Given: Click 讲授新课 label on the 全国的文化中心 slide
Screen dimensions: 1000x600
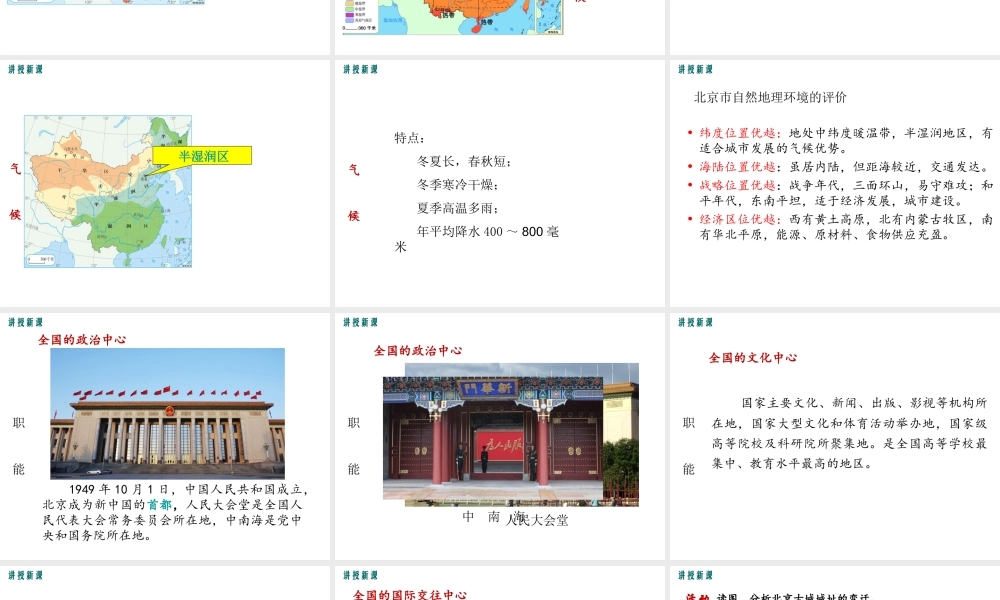Looking at the screenshot, I should [695, 323].
